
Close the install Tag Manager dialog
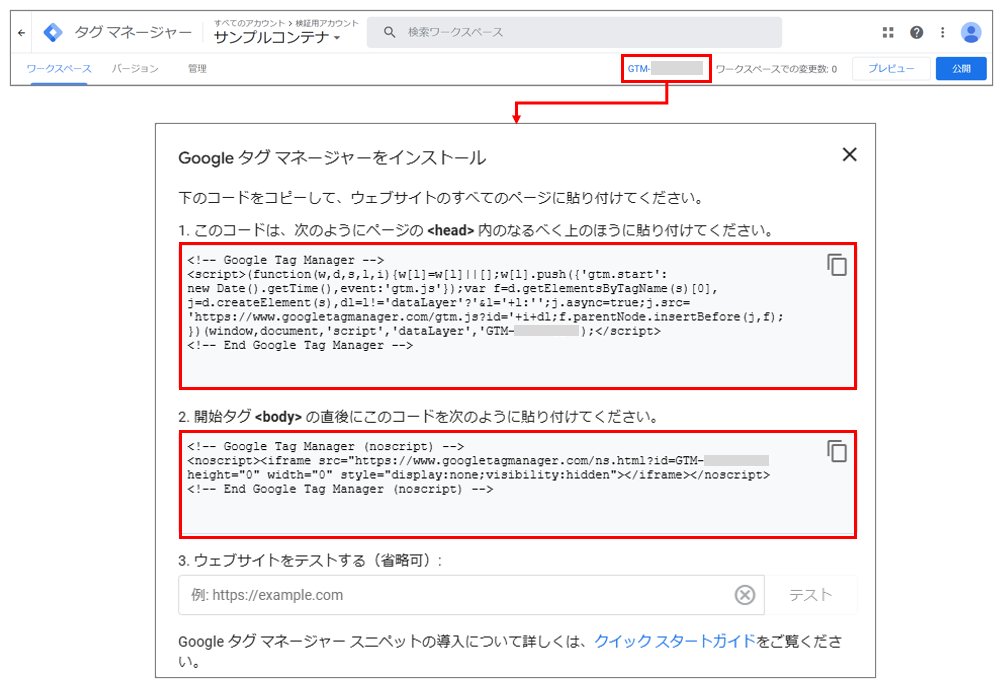coord(849,155)
